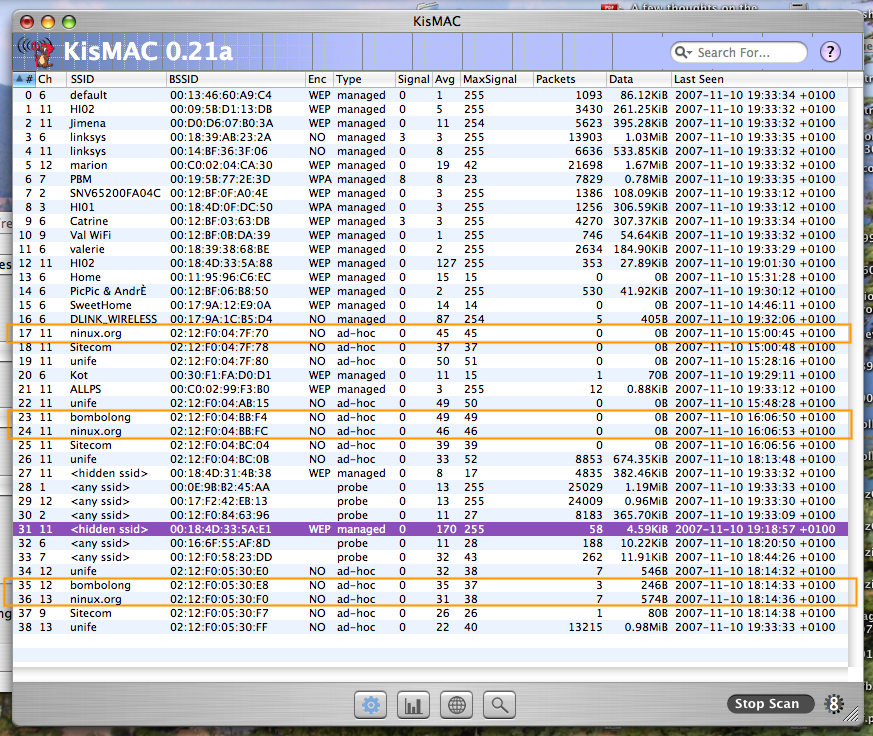Open the magnifier details view button
This screenshot has width=873, height=736.
pos(499,705)
